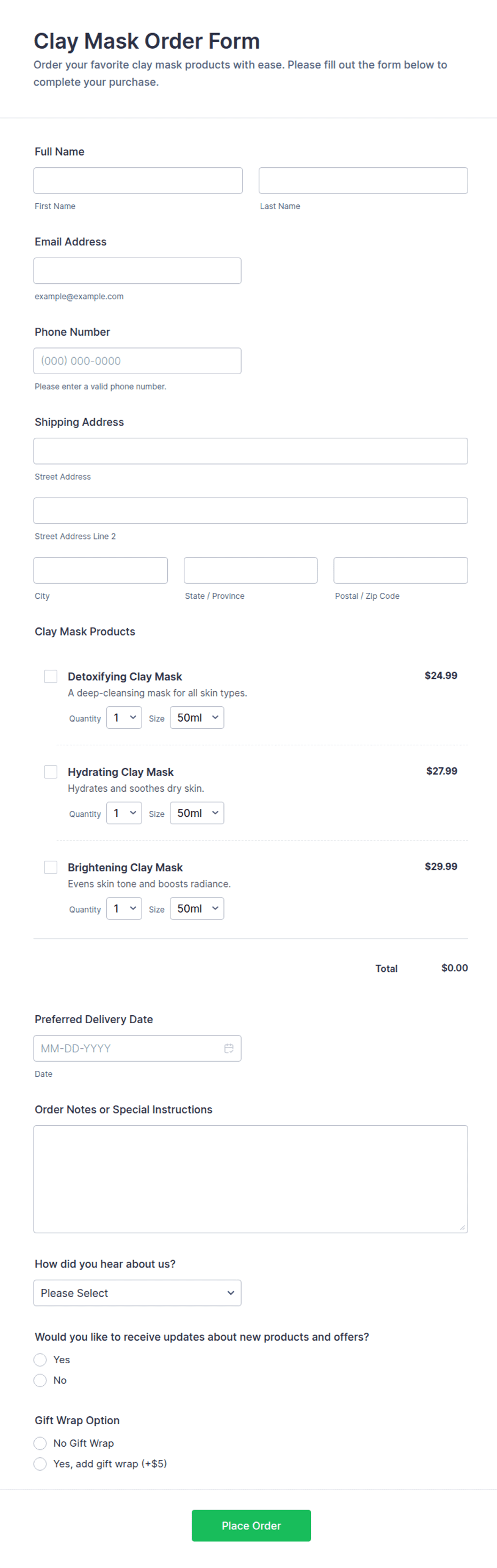
Task: Click the Order Notes text area
Action: click(x=251, y=1179)
